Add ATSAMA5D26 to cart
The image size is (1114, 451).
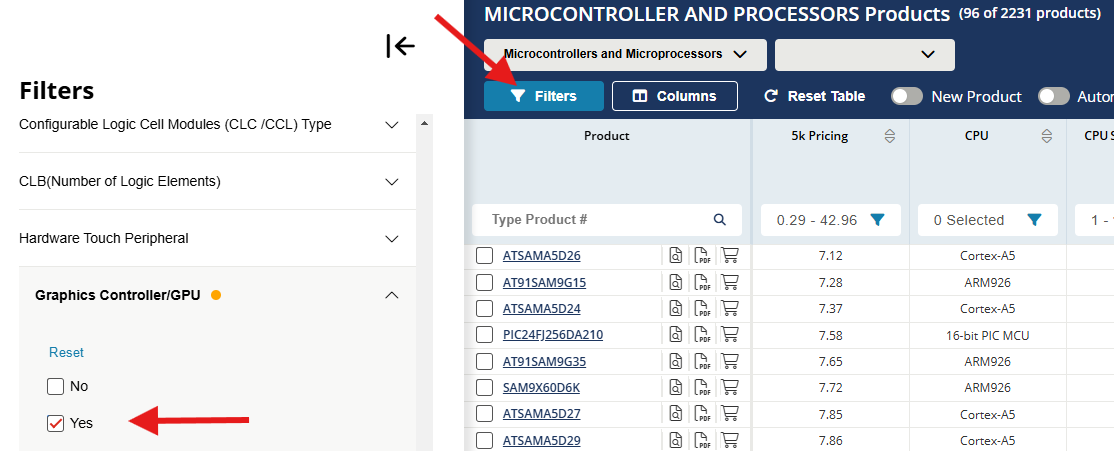click(x=730, y=256)
